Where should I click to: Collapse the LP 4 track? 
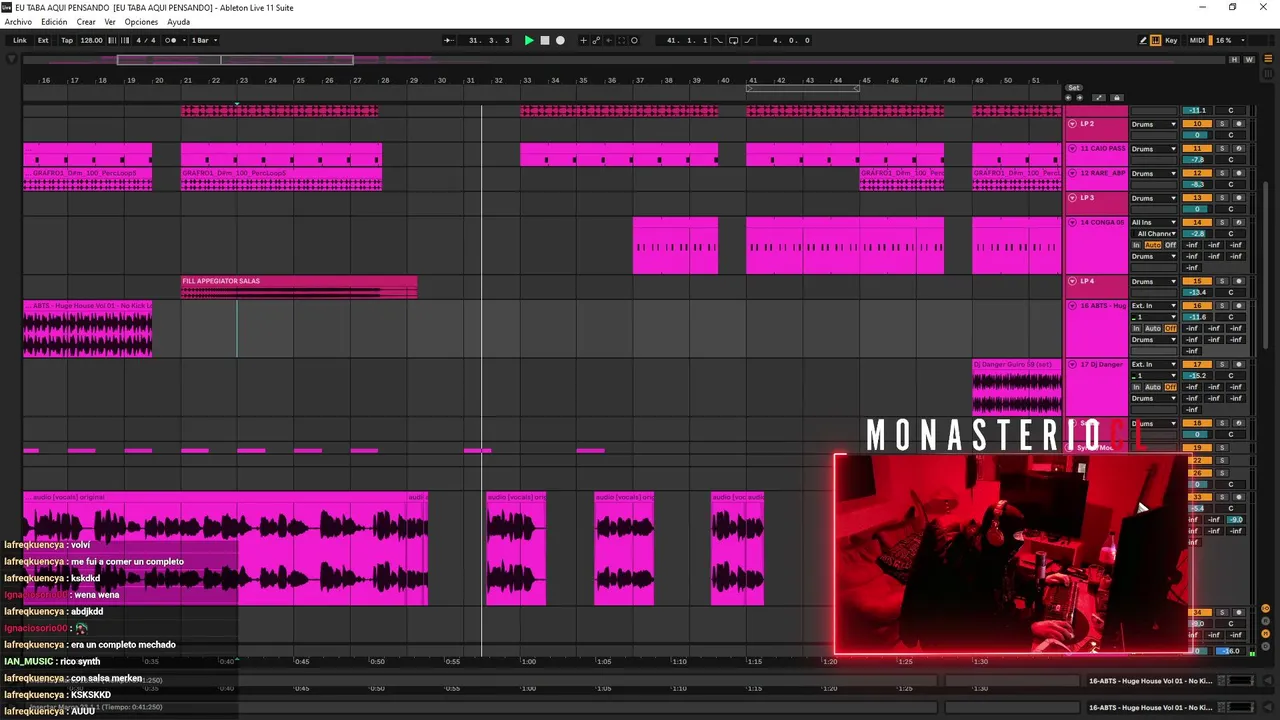pyautogui.click(x=1072, y=282)
